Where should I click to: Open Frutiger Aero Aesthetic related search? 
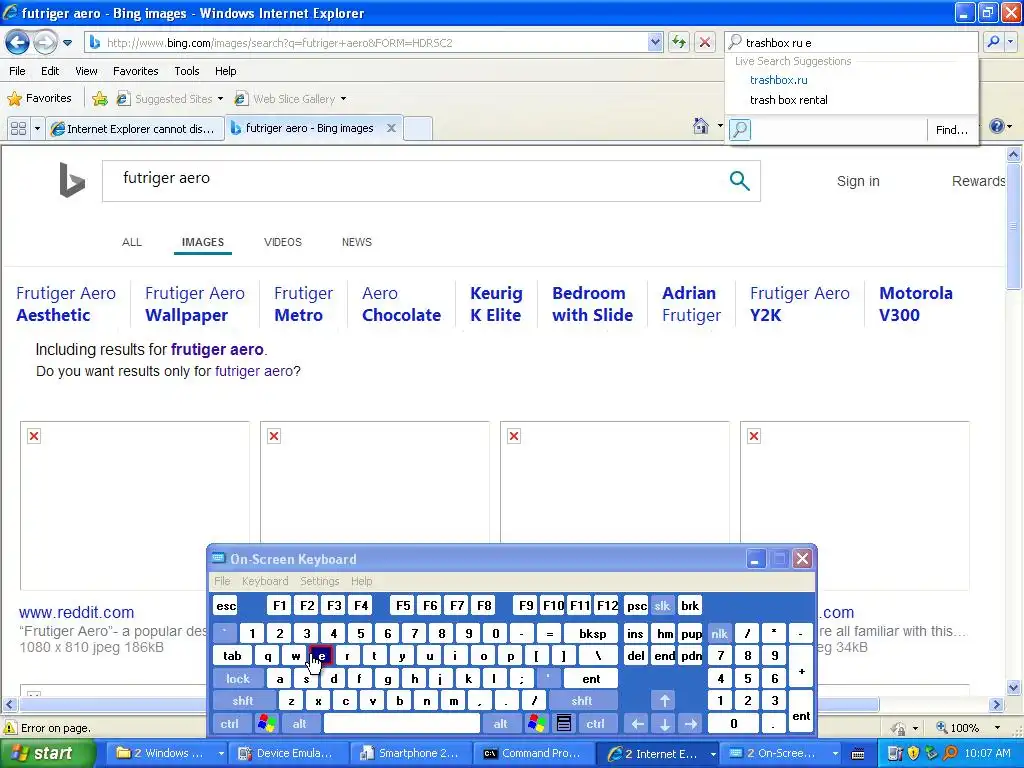click(x=65, y=304)
